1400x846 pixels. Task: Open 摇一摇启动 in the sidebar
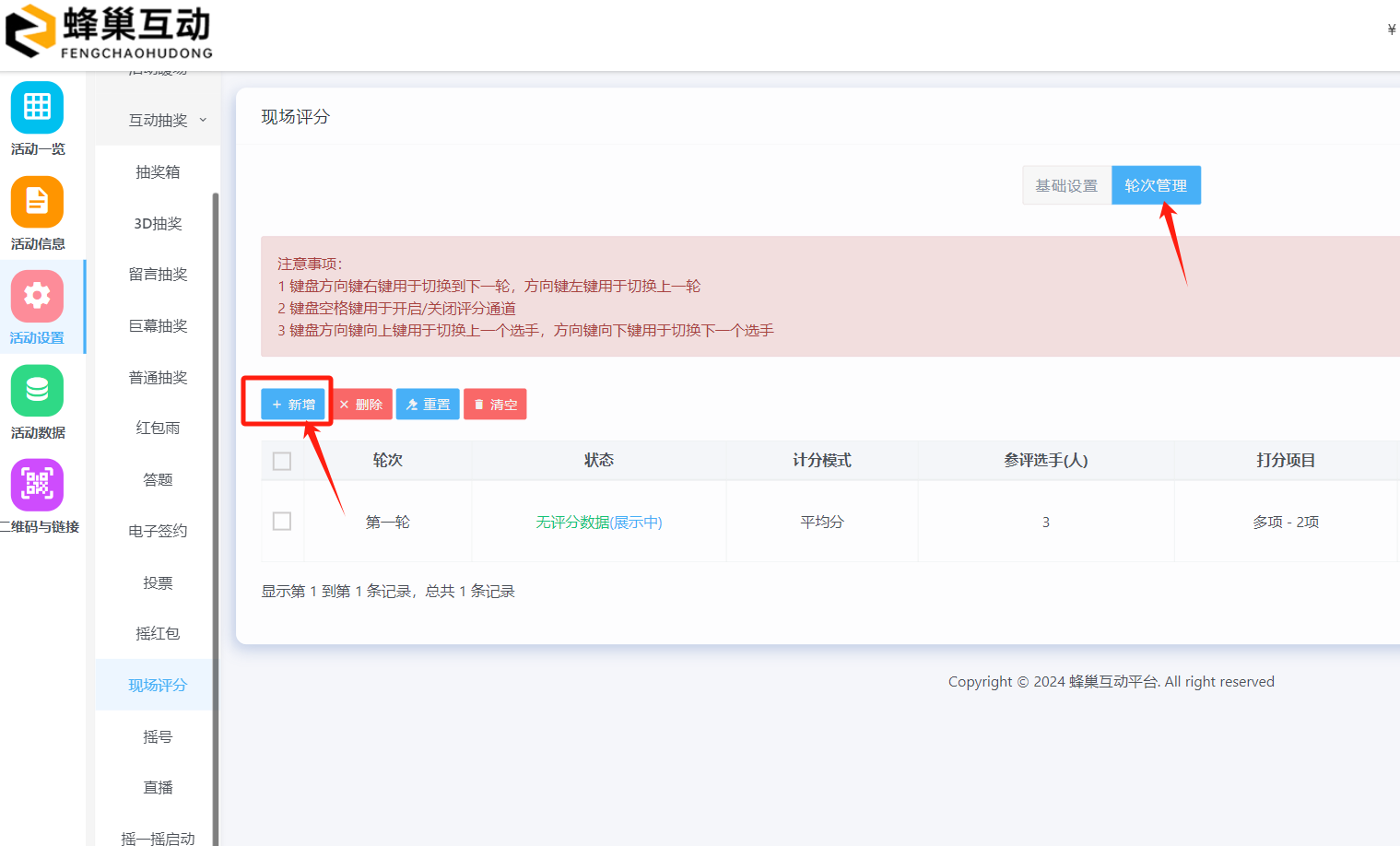[x=158, y=839]
